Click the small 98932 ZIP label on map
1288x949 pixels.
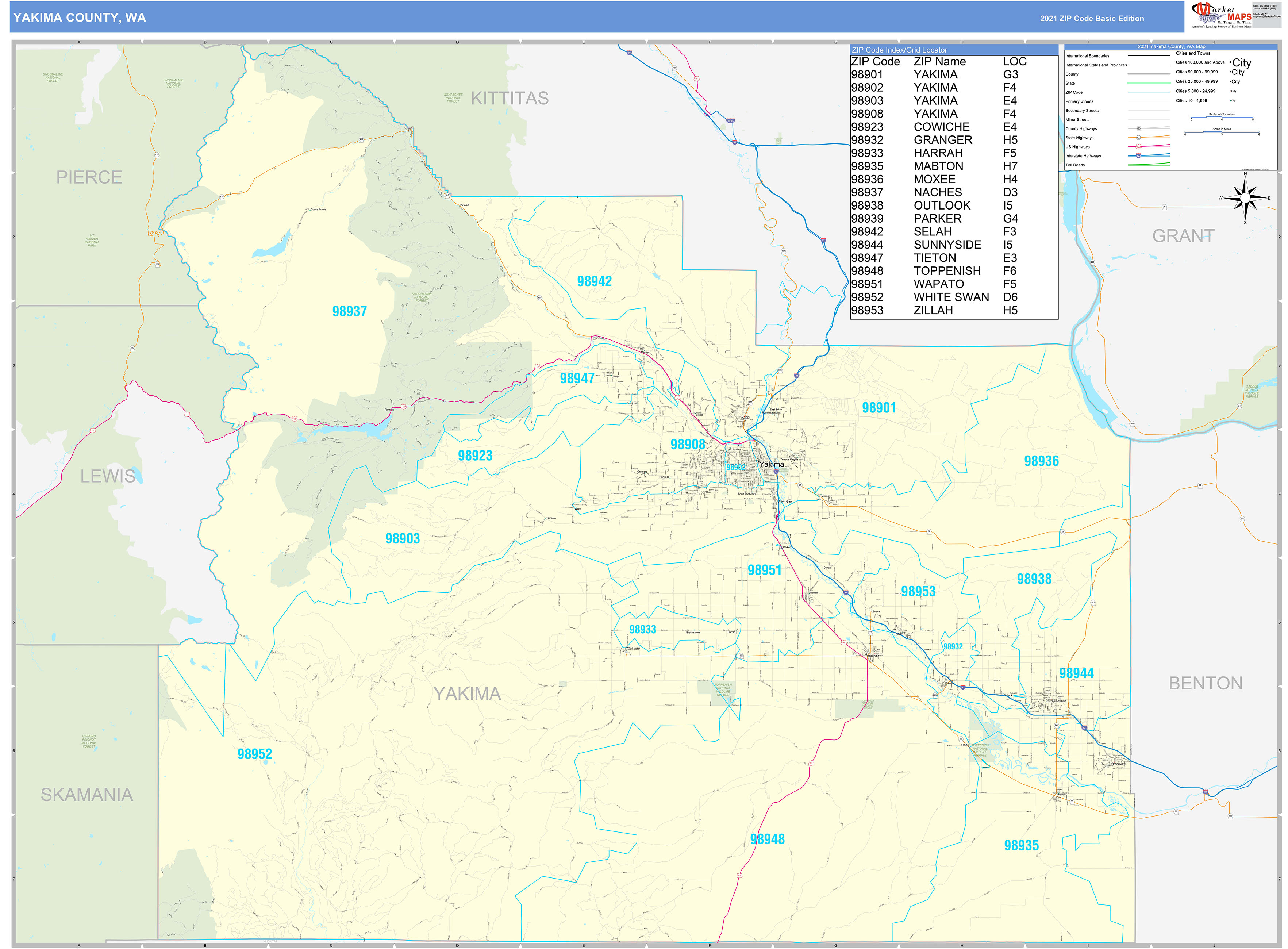(953, 647)
